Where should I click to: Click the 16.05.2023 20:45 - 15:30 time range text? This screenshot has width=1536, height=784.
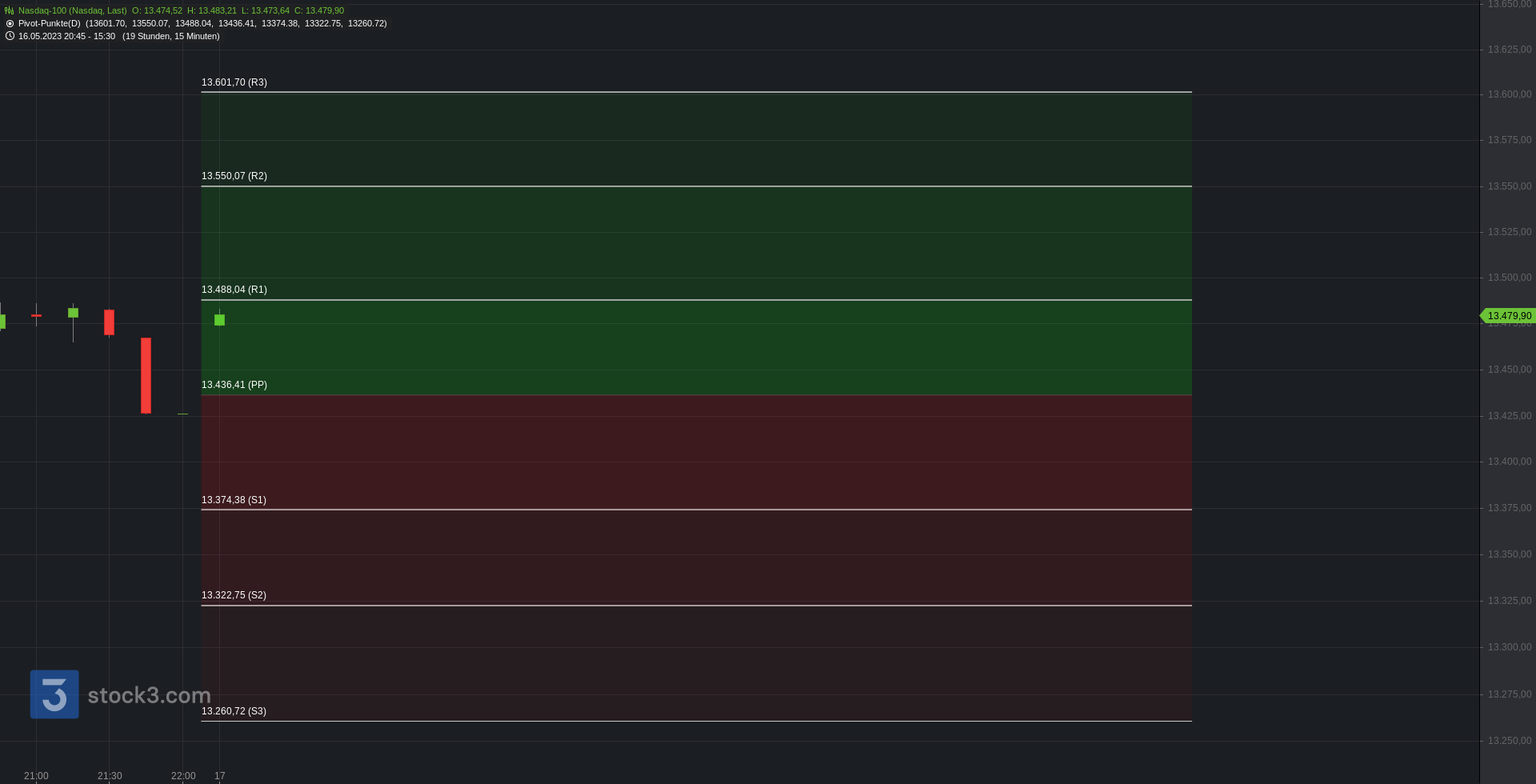coord(66,36)
